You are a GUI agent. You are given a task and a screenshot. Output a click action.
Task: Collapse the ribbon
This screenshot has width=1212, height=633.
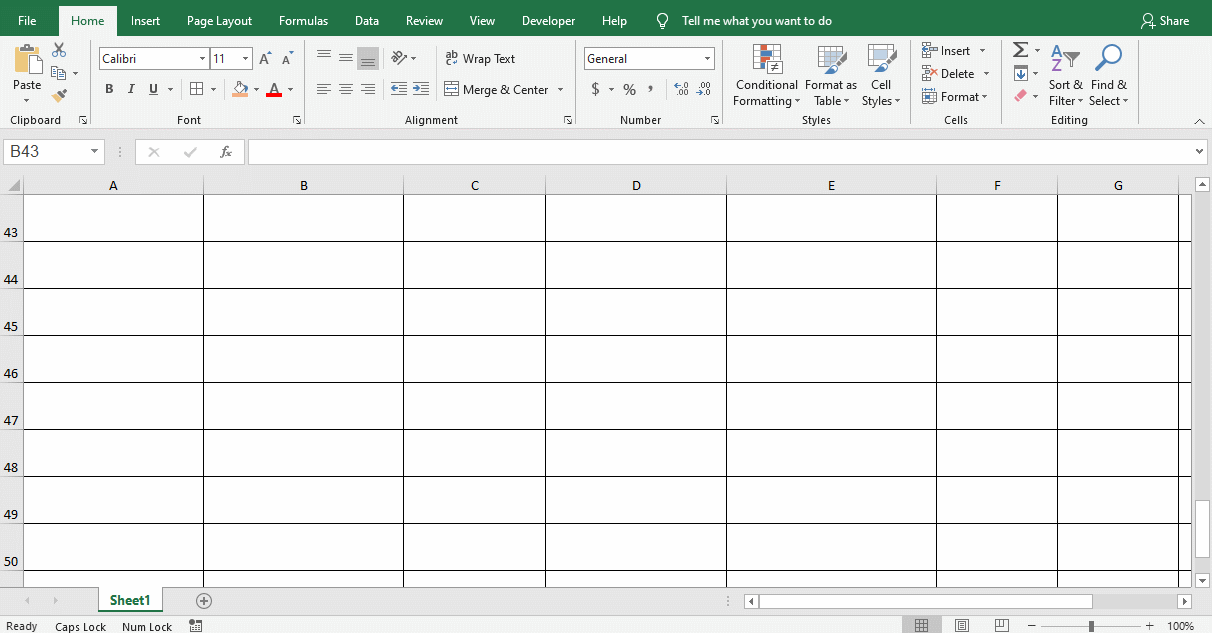point(1199,121)
